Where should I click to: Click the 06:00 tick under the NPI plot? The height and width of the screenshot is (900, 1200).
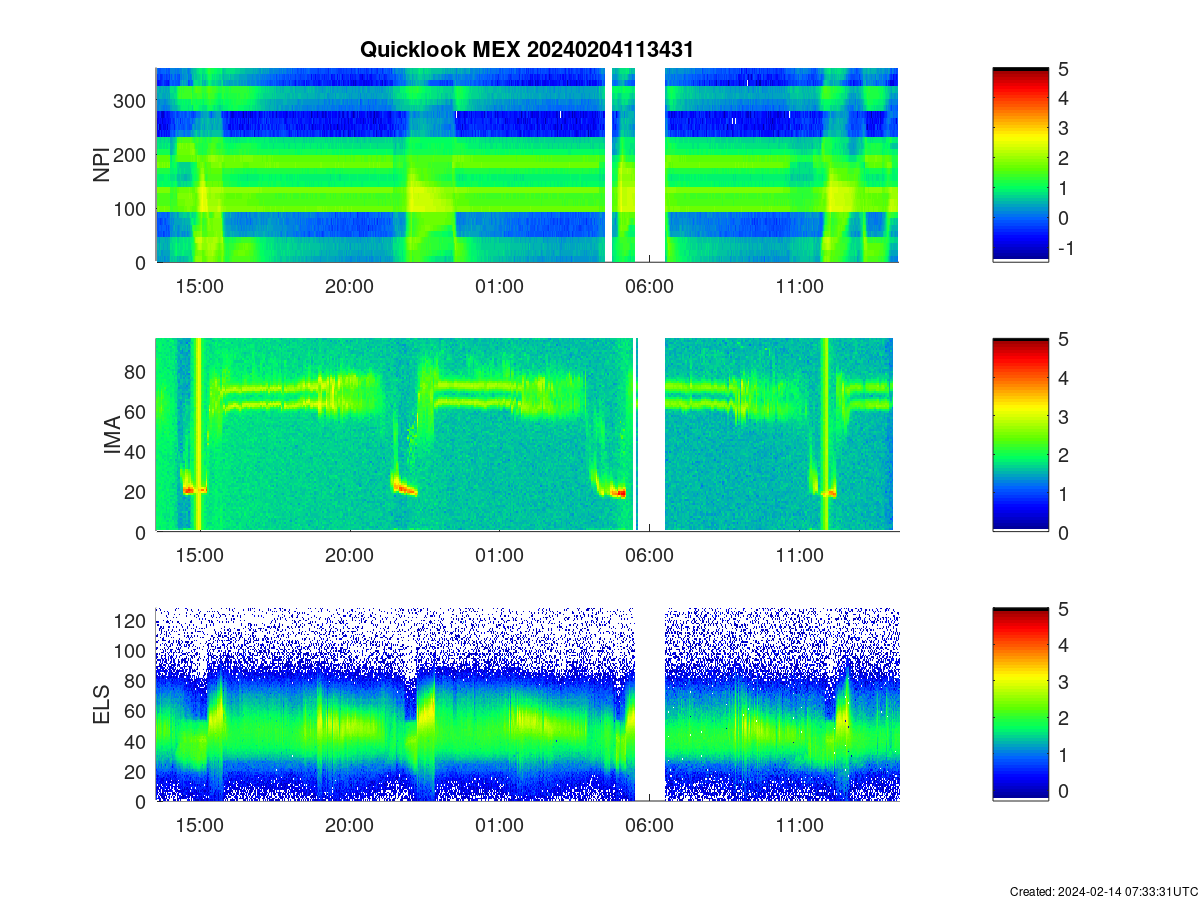649,286
